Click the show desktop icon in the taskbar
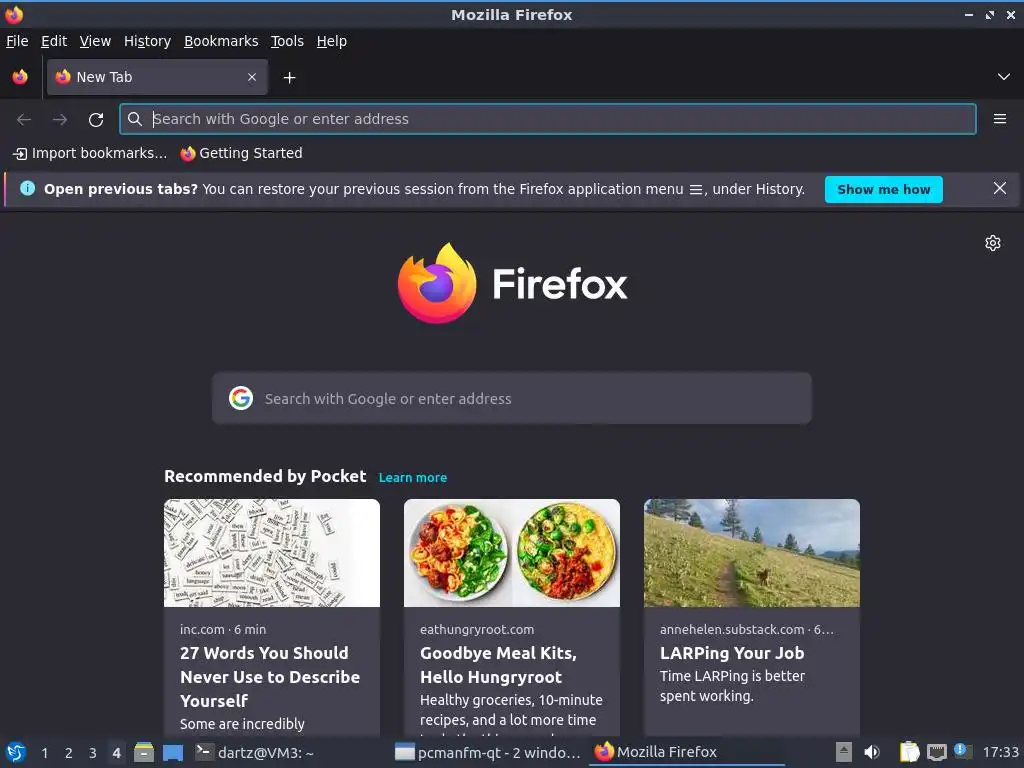The height and width of the screenshot is (768, 1024). (172, 752)
